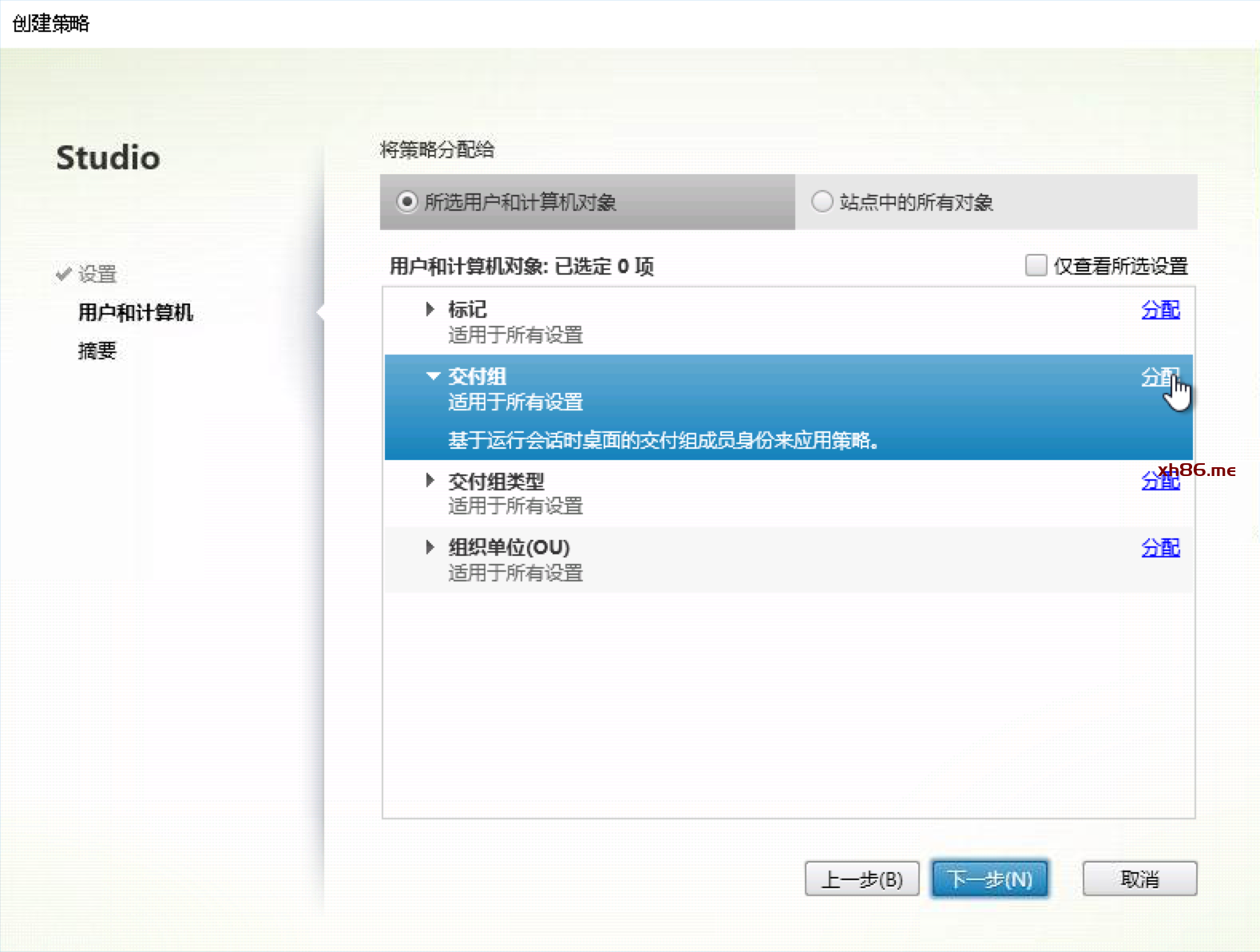Enable the 仅查看所选设置 checkbox
This screenshot has width=1260, height=952.
1036,265
